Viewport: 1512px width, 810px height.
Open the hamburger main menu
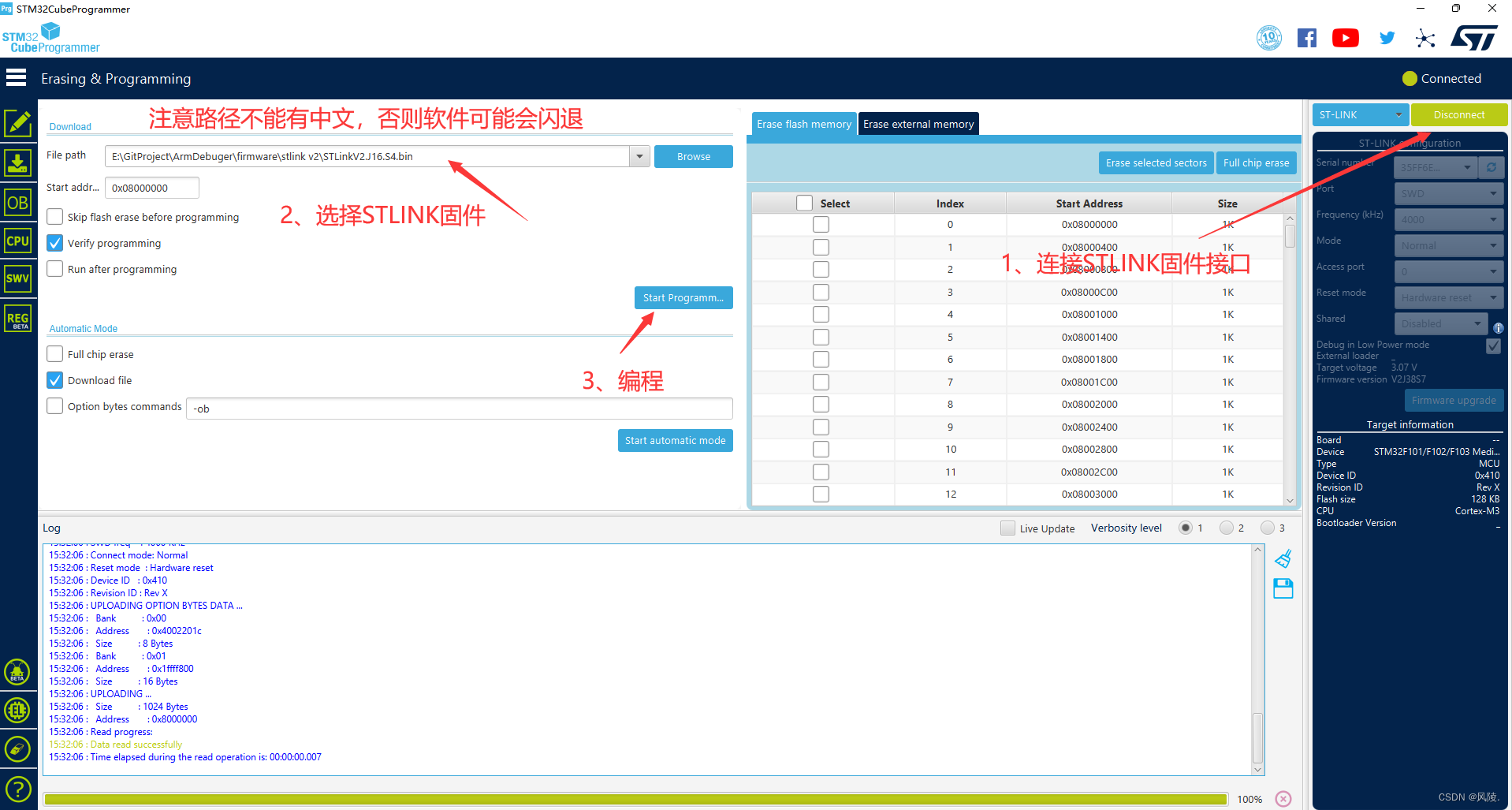tap(16, 77)
